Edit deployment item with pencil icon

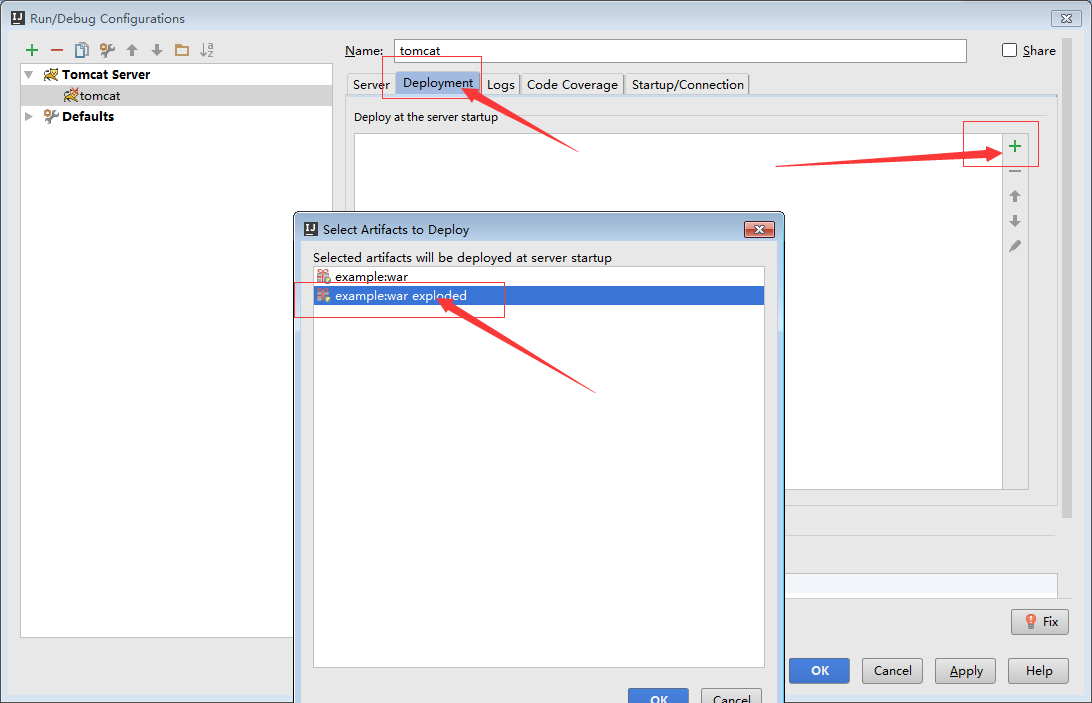[1015, 246]
